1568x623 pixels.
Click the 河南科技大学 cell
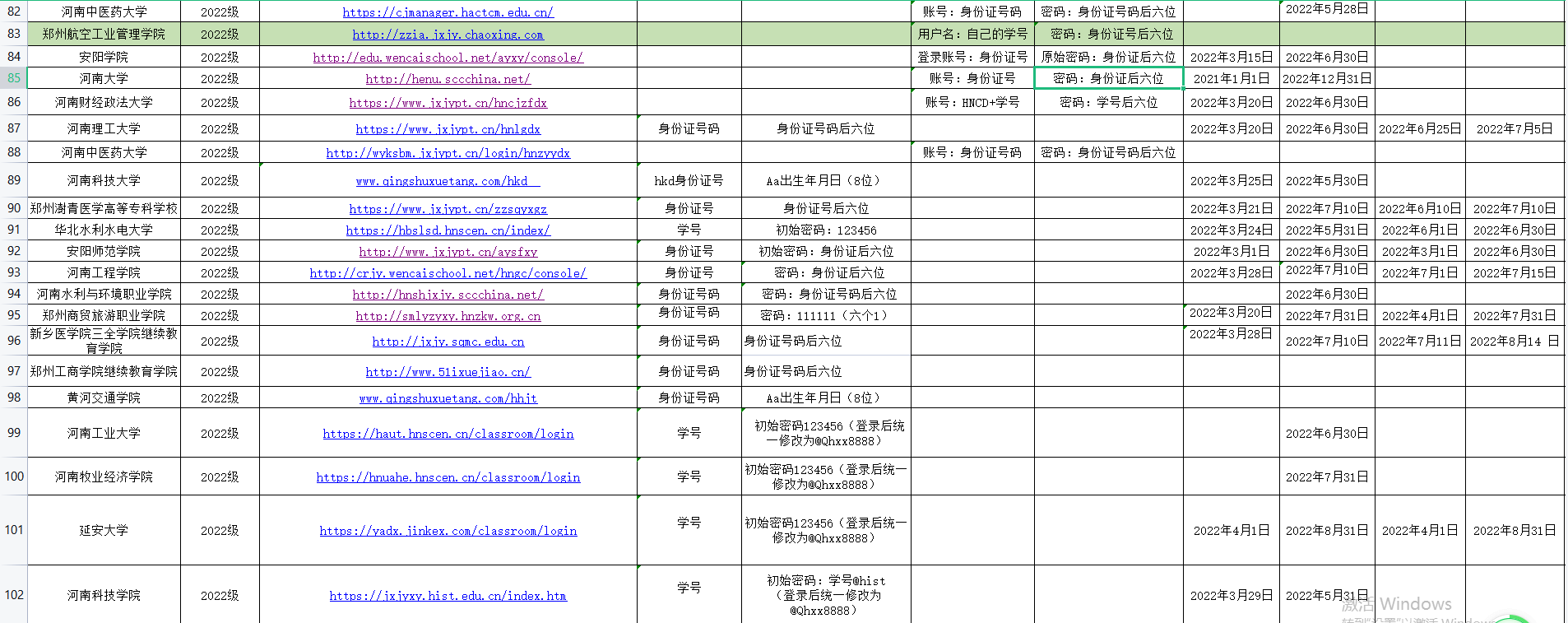coord(104,181)
